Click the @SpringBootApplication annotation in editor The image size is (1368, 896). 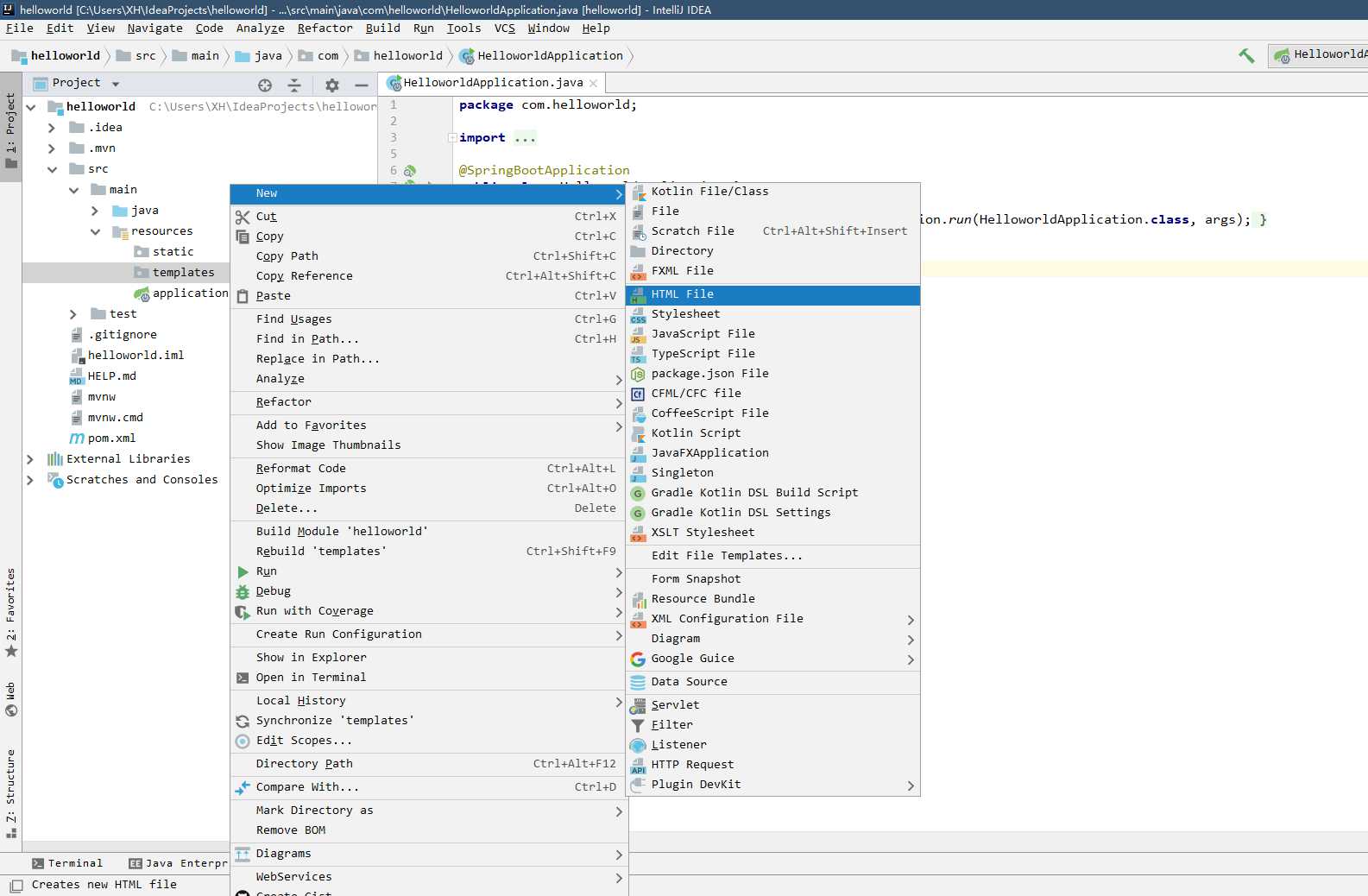point(544,171)
